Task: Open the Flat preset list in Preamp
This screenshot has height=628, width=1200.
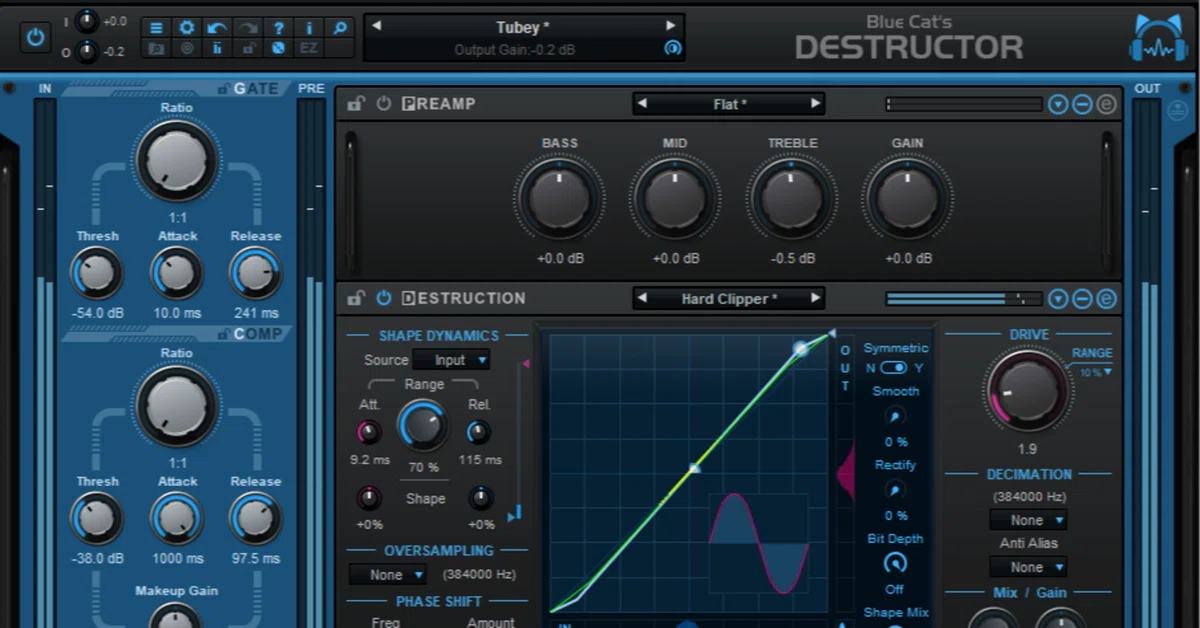Action: 730,104
